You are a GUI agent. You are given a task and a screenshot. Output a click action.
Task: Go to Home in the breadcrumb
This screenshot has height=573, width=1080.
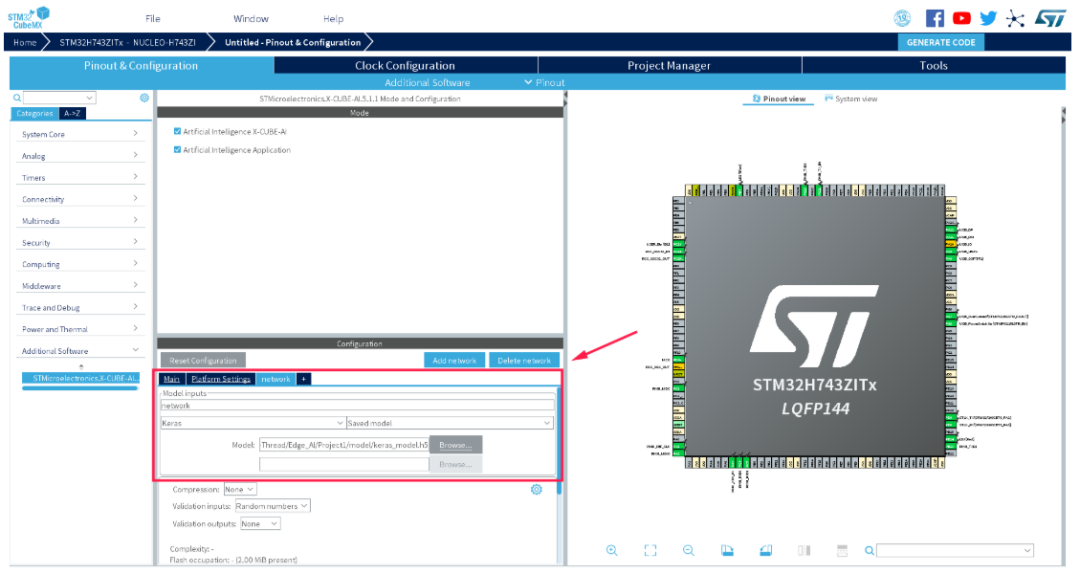[25, 42]
